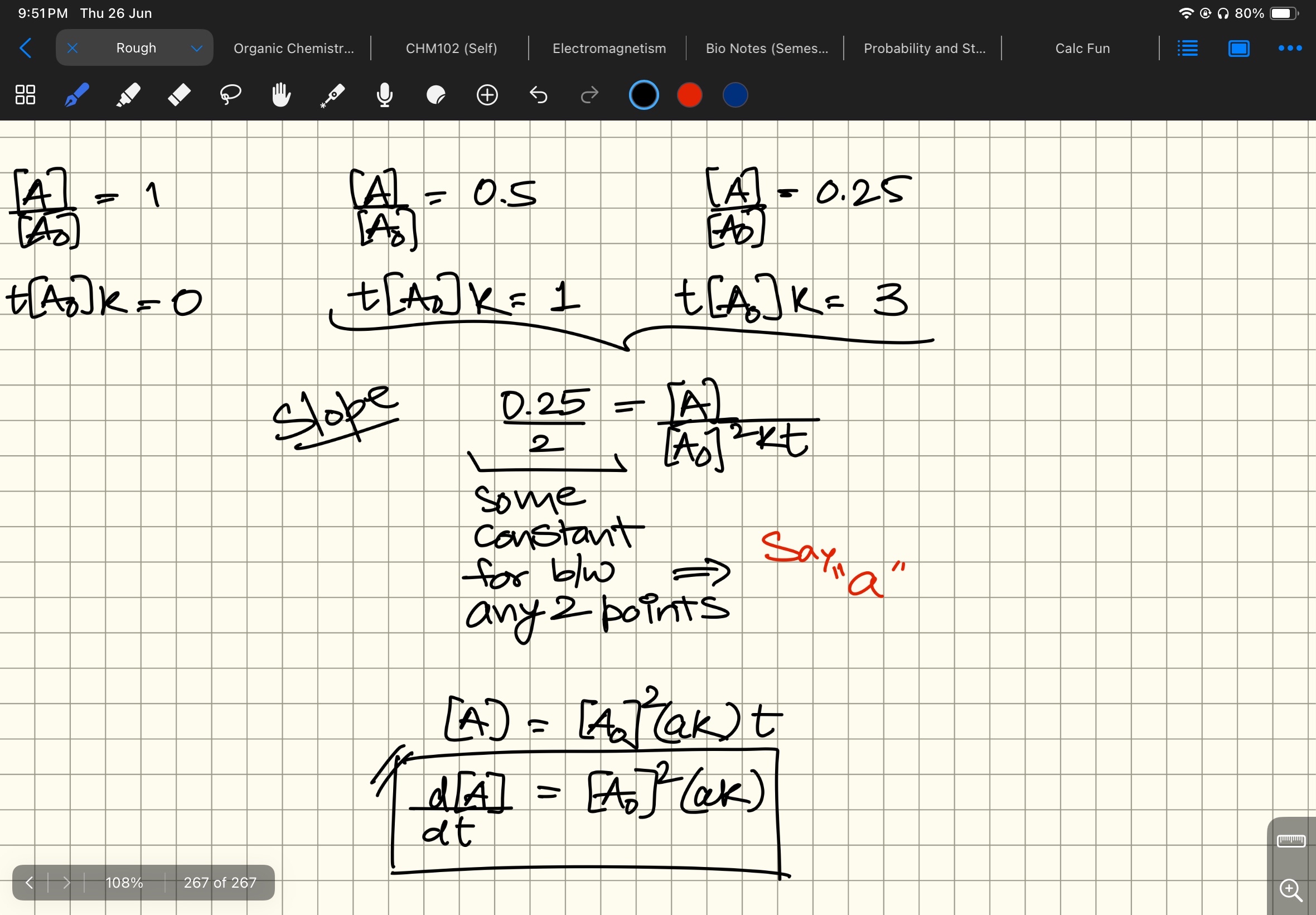
Task: Switch to the Bio Notes tab
Action: coord(767,48)
